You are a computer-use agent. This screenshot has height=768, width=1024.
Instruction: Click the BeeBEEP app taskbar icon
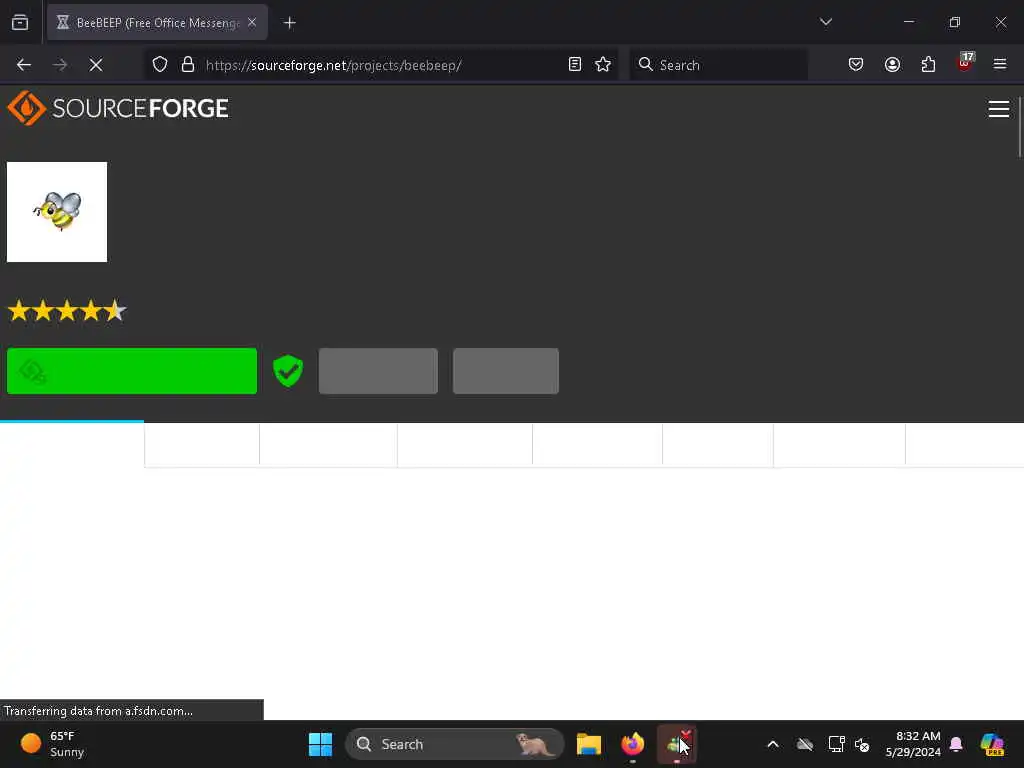677,744
